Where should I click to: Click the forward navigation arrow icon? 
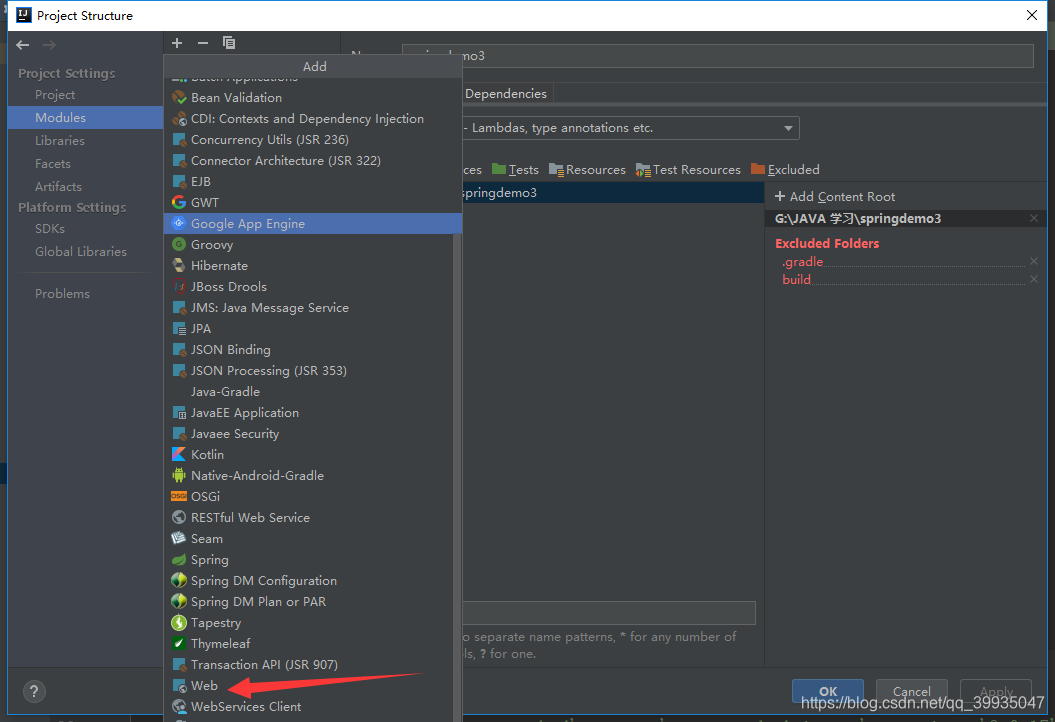click(49, 45)
